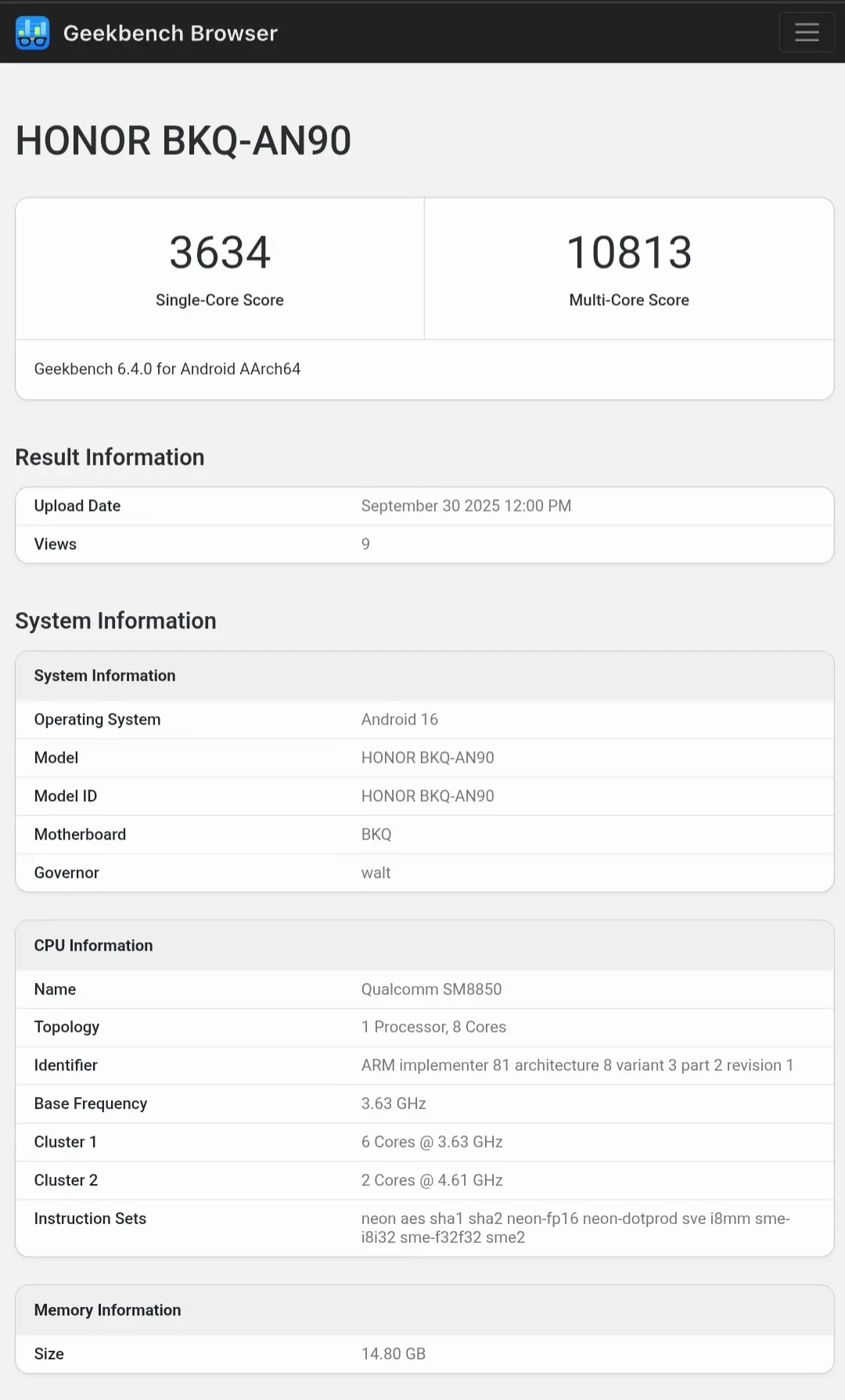Select the Qualcomm SM8850 CPU name
Viewport: 845px width, 1400px height.
click(431, 989)
